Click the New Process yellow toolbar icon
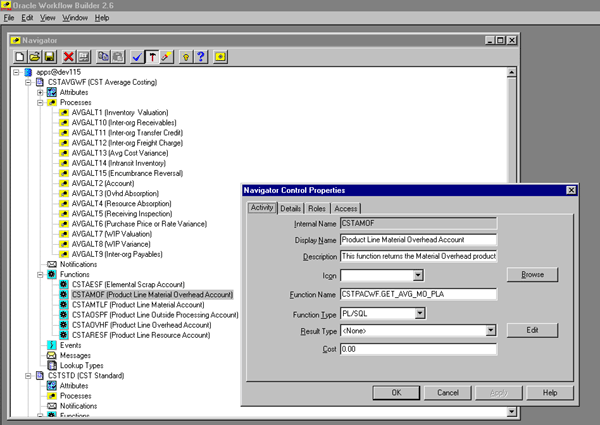This screenshot has height=425, width=600. (220, 57)
